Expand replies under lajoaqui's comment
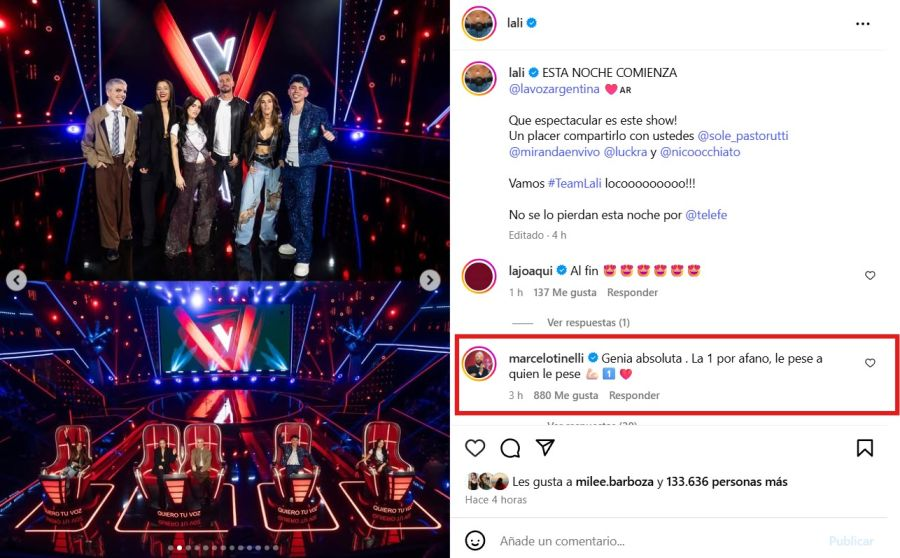Viewport: 900px width, 558px height. tap(588, 323)
